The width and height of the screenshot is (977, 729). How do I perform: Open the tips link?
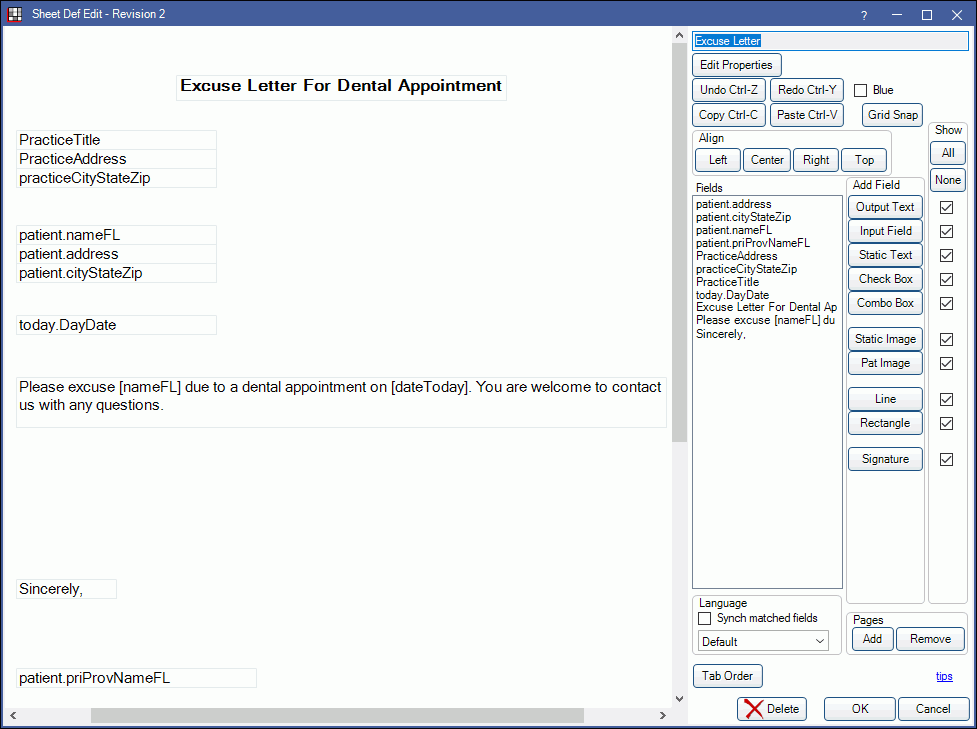944,676
